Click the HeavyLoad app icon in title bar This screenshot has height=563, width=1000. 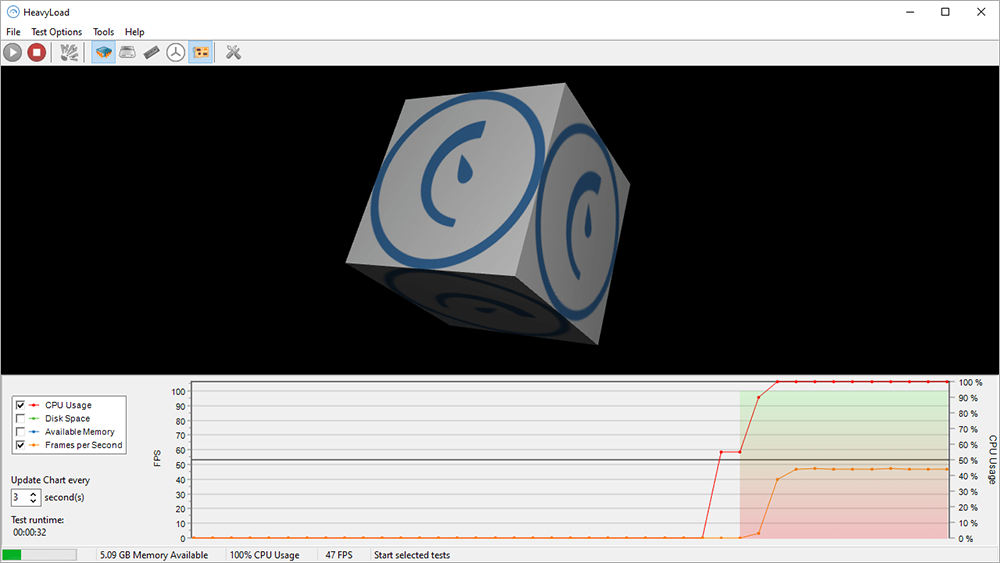tap(13, 12)
